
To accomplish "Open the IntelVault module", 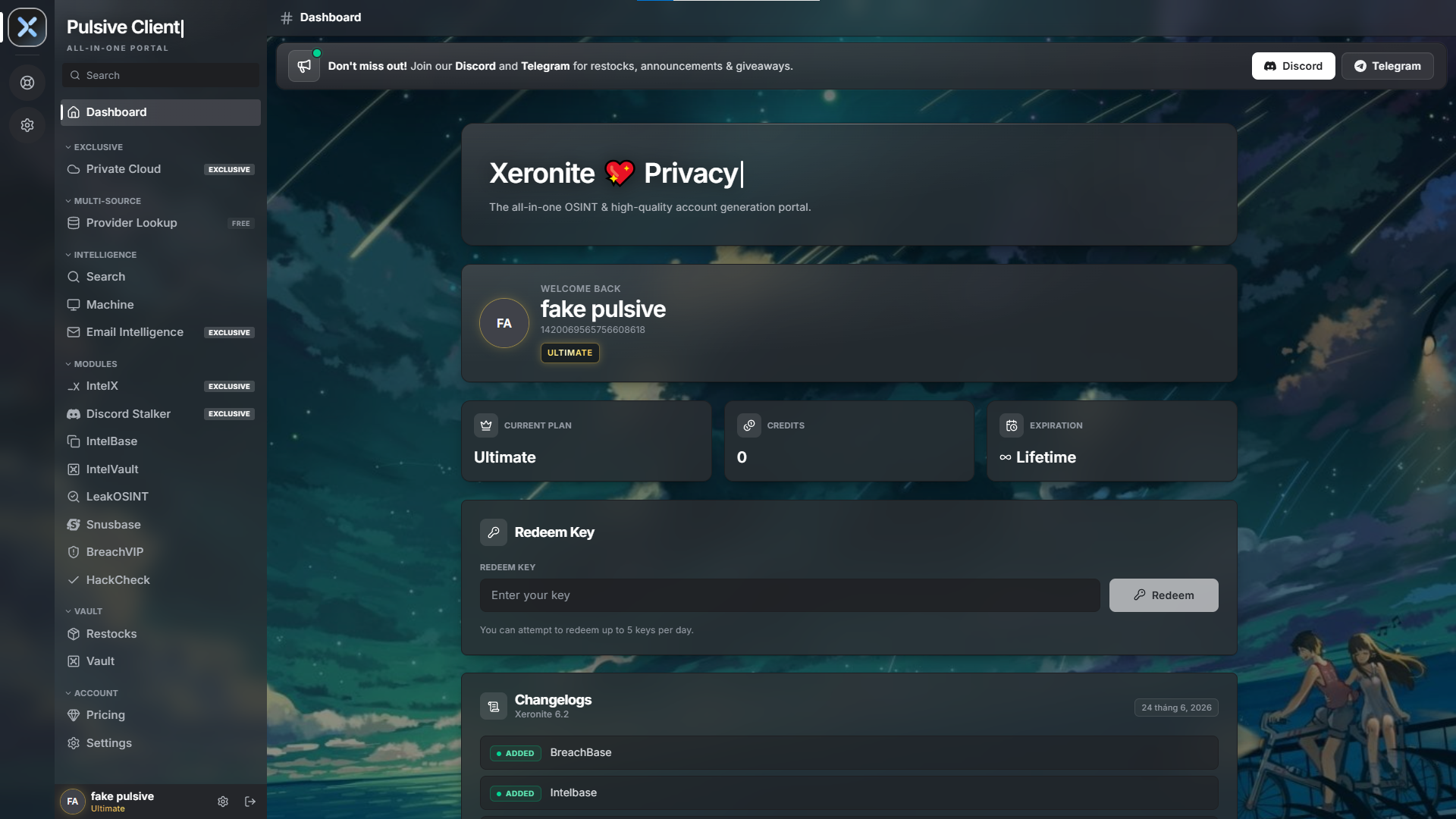I will coord(161,469).
